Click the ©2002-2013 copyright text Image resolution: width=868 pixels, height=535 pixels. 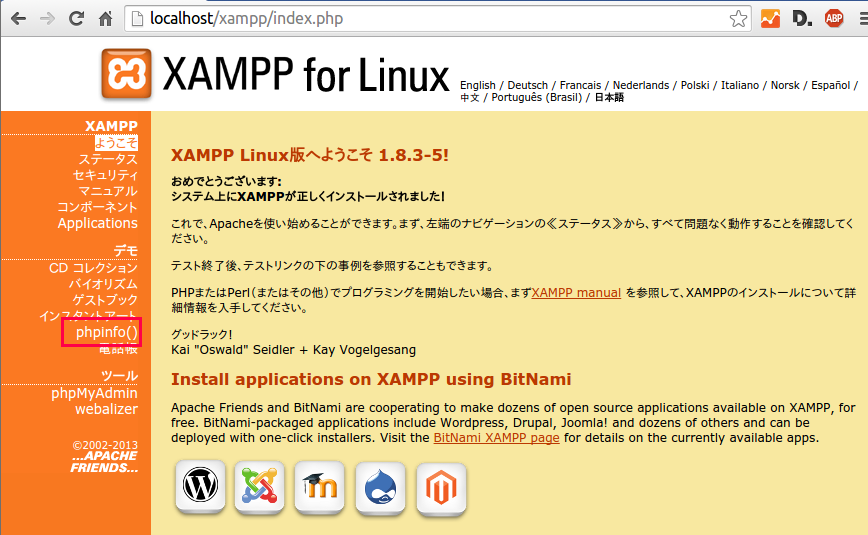105,445
